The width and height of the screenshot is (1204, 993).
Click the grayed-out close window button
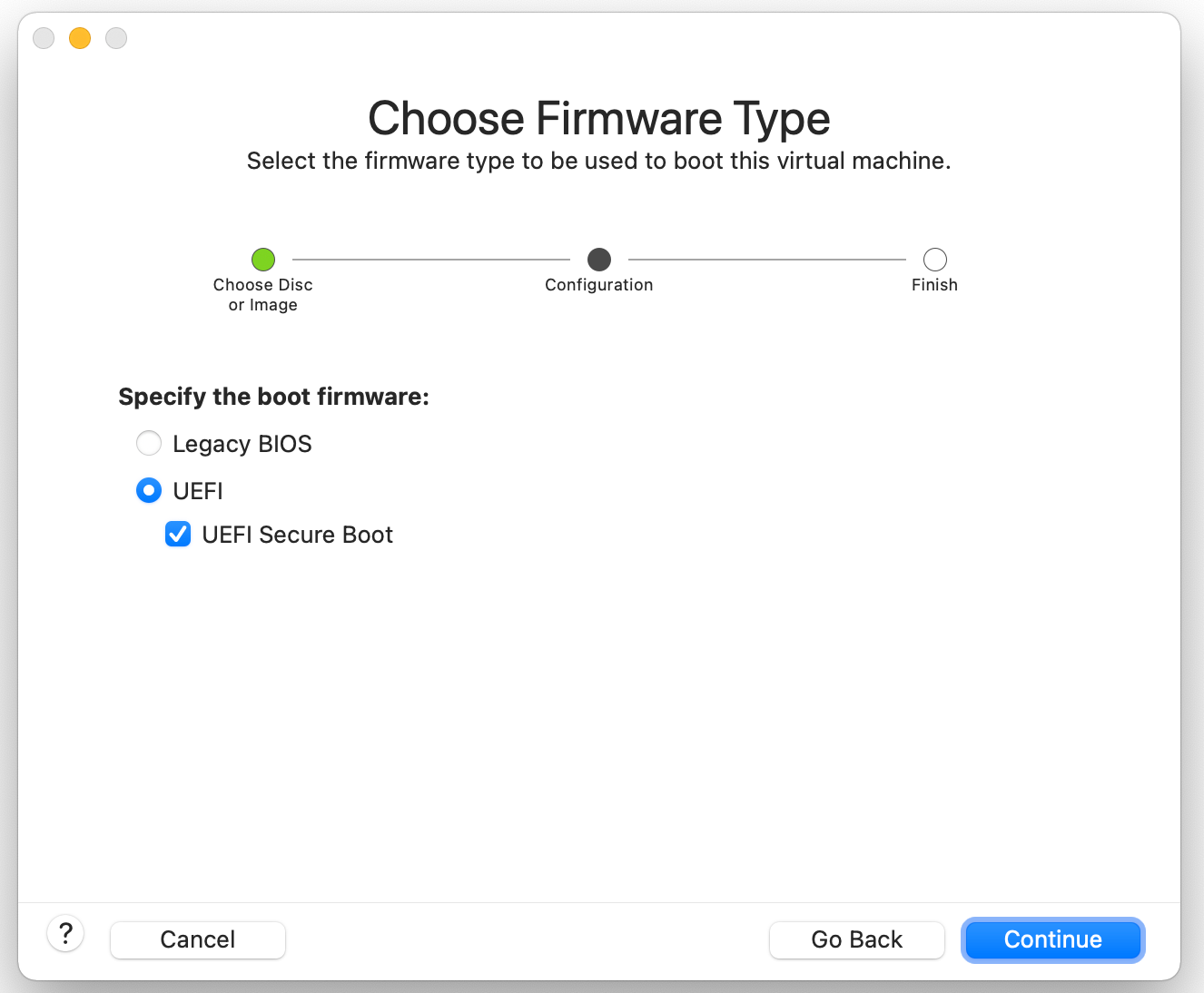pyautogui.click(x=44, y=38)
